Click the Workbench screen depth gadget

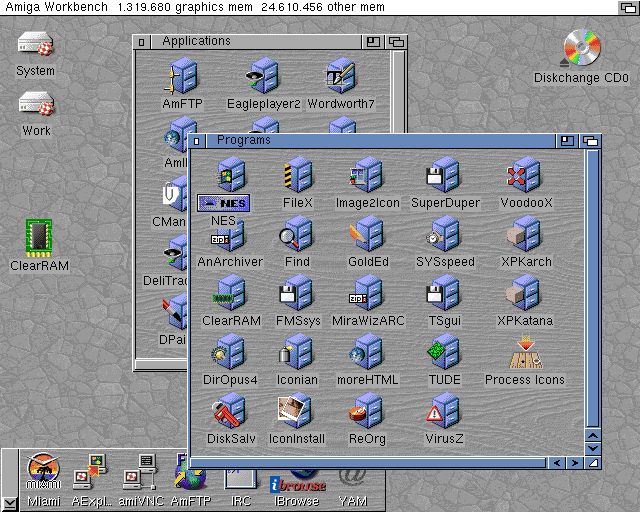pos(628,7)
